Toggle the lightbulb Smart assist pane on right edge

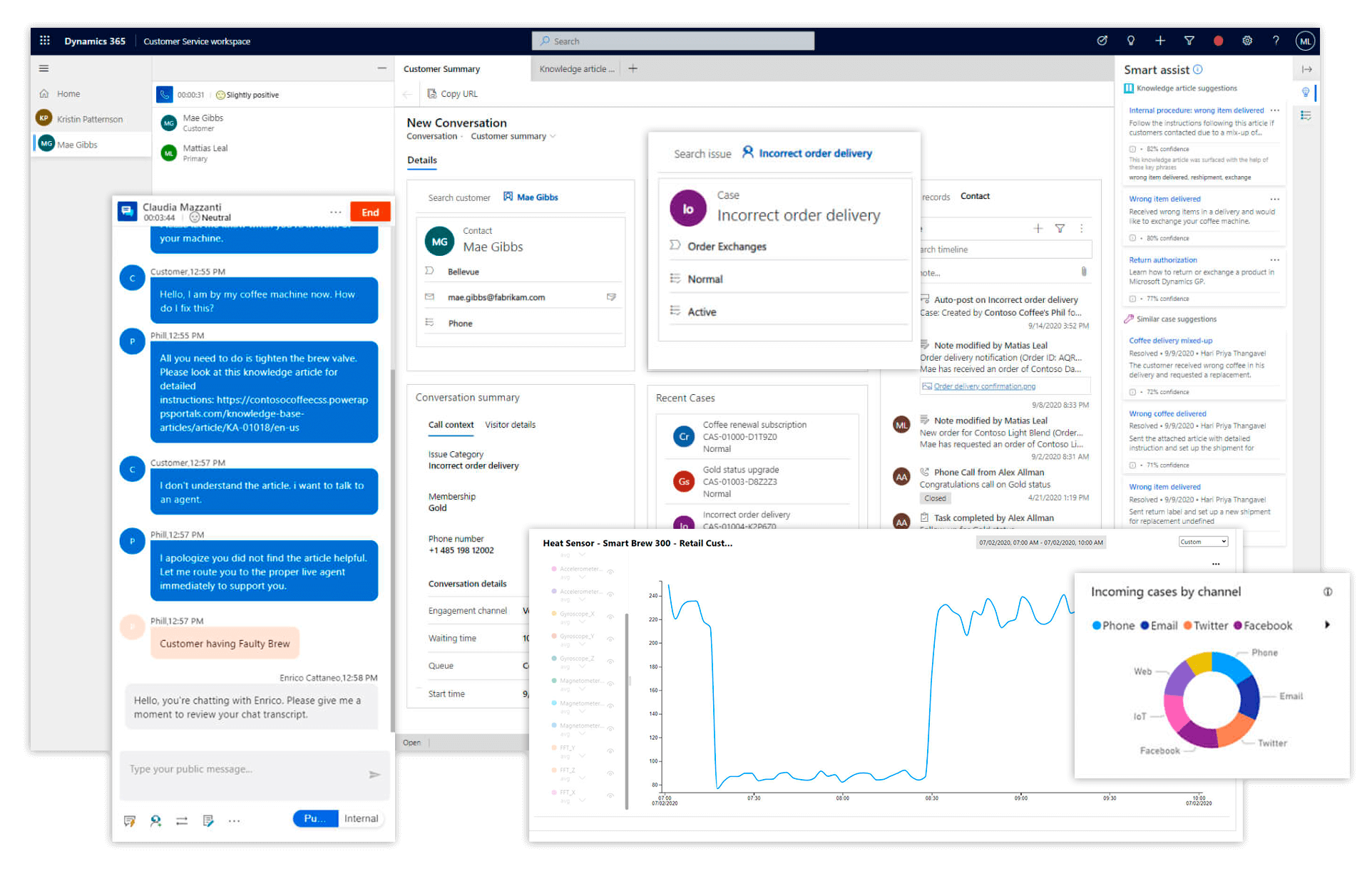pos(1305,93)
